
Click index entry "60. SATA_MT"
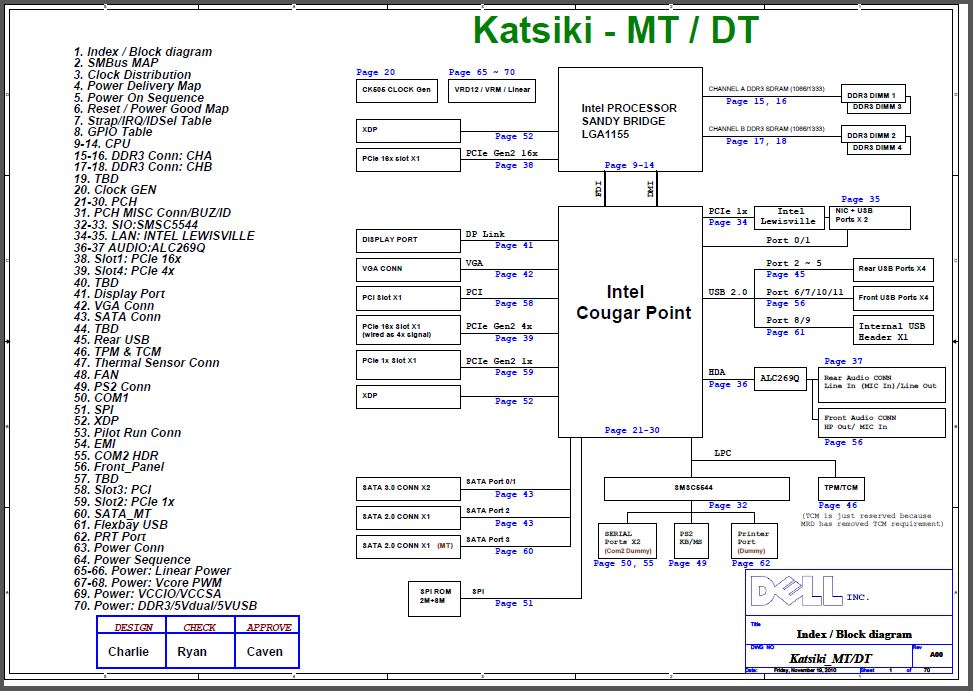click(112, 514)
